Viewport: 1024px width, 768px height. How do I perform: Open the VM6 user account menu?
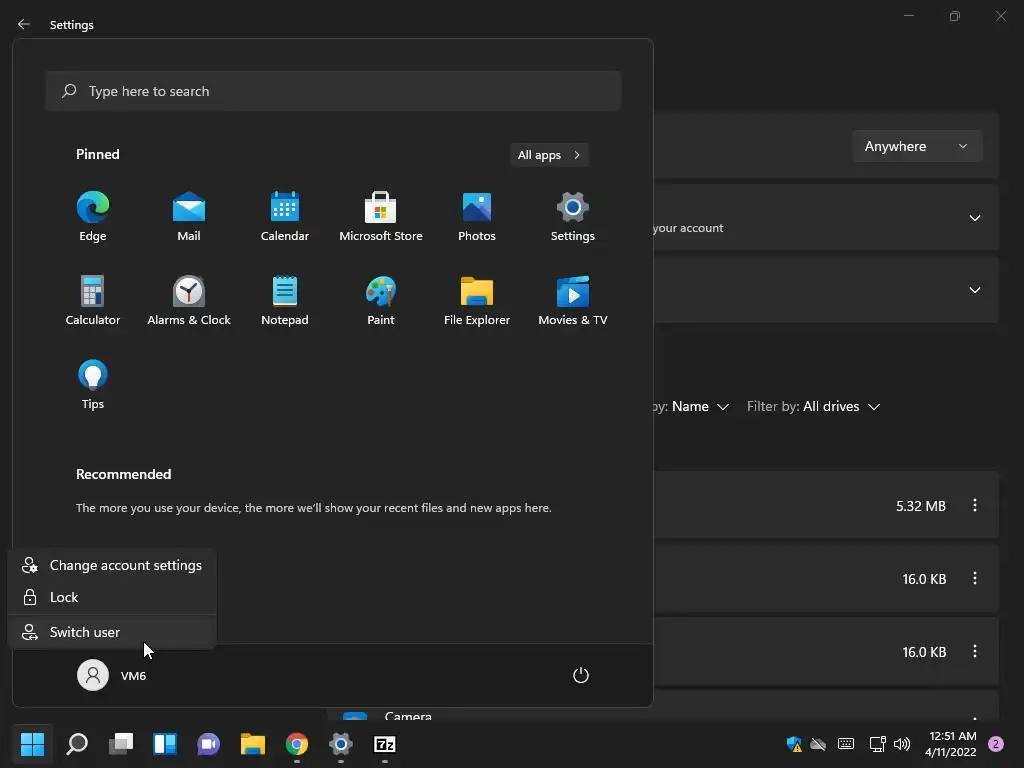coord(112,675)
